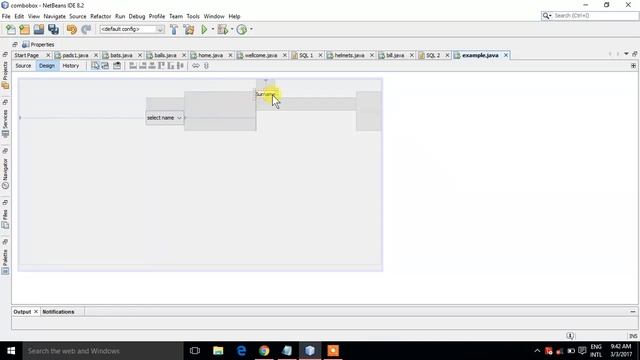Open Microsoft Edge from the taskbar

coord(241,351)
